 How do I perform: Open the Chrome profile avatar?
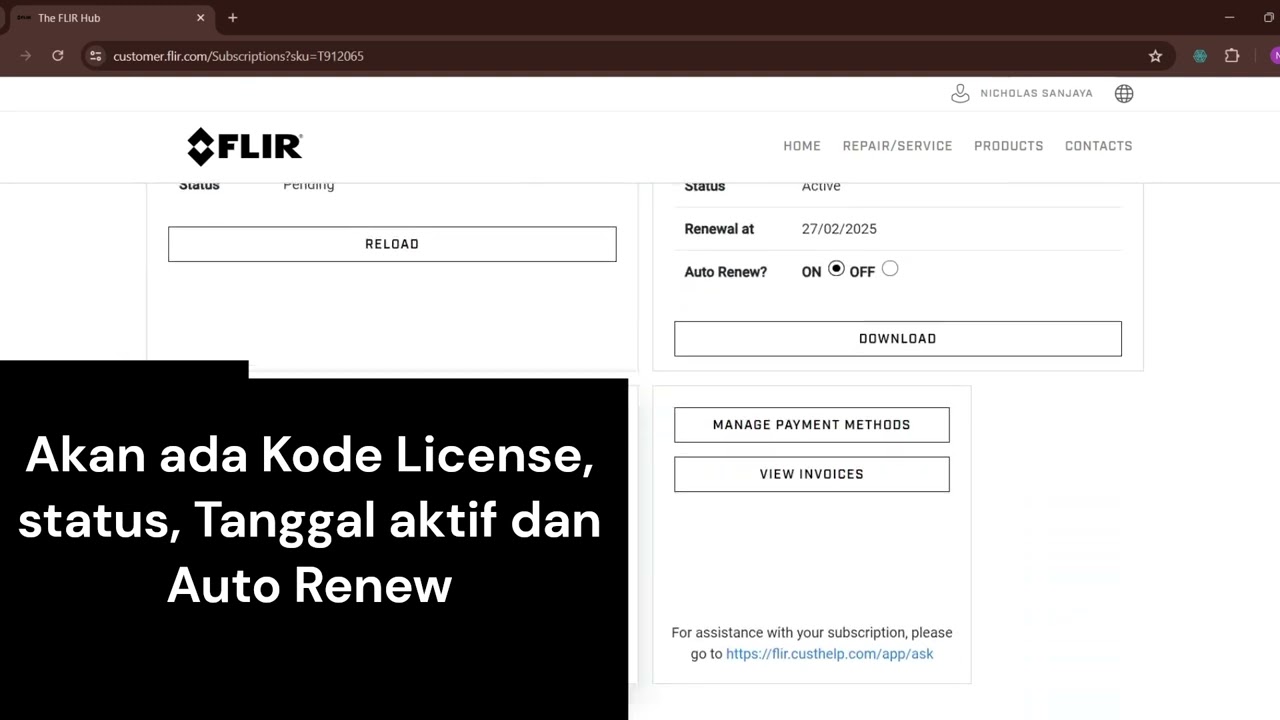coord(1274,56)
